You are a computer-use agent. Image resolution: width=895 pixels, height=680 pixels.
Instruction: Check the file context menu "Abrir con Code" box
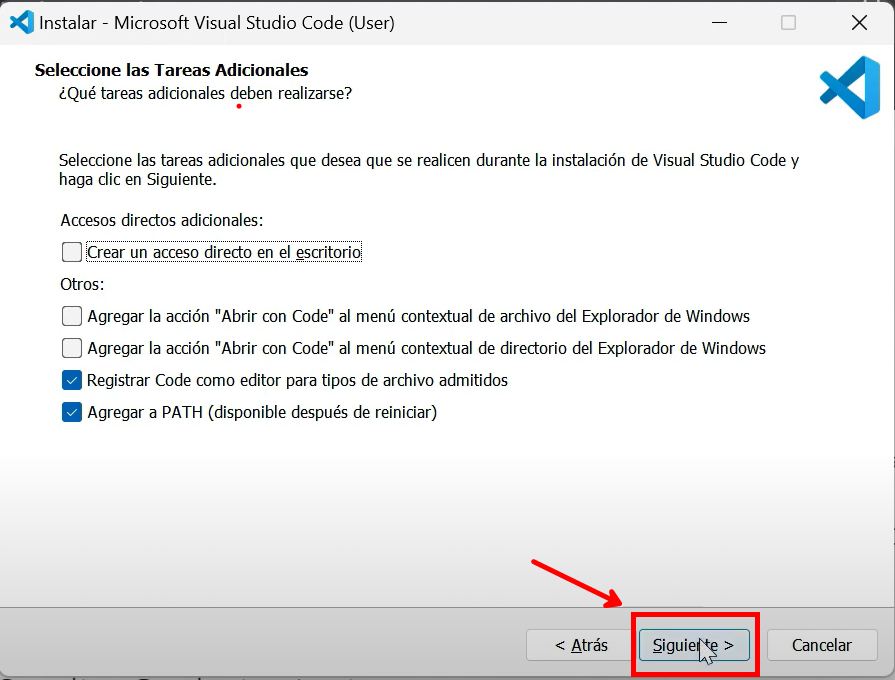coord(72,316)
